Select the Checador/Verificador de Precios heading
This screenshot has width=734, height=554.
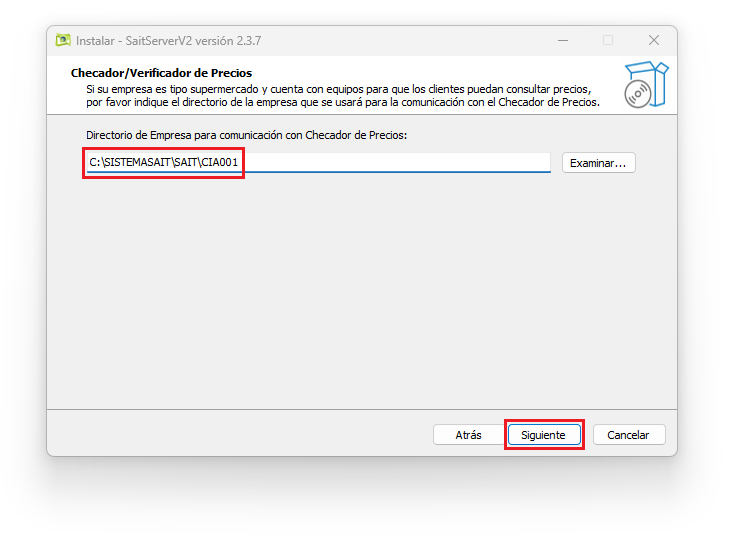tap(161, 73)
